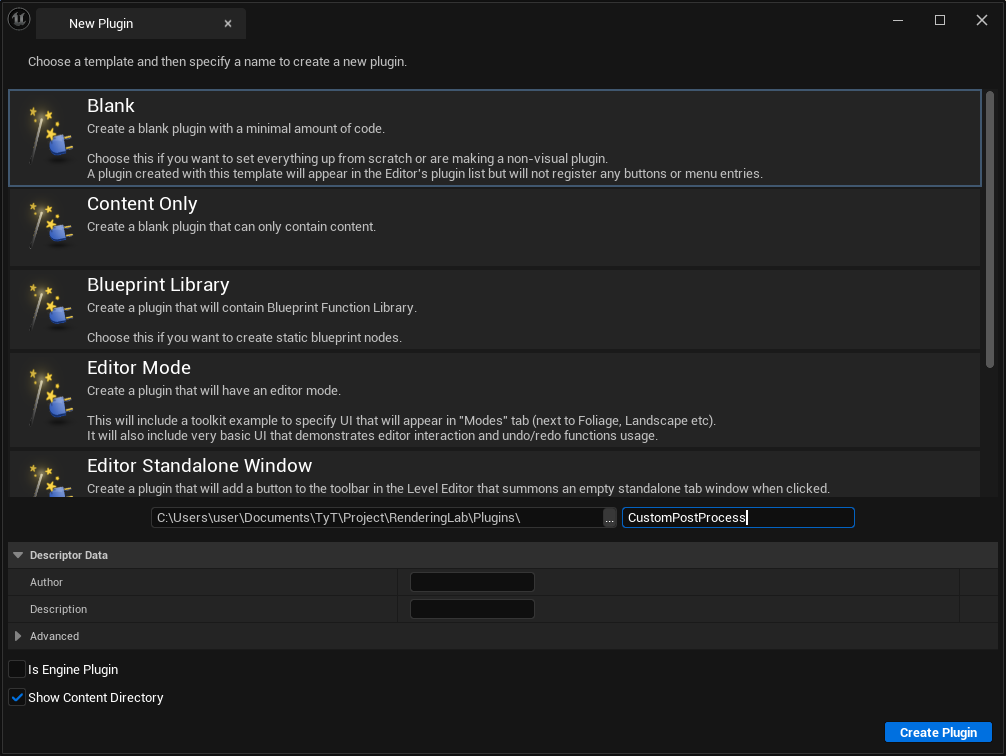Click the Unreal Engine logo icon
The height and width of the screenshot is (756, 1006).
click(x=19, y=21)
